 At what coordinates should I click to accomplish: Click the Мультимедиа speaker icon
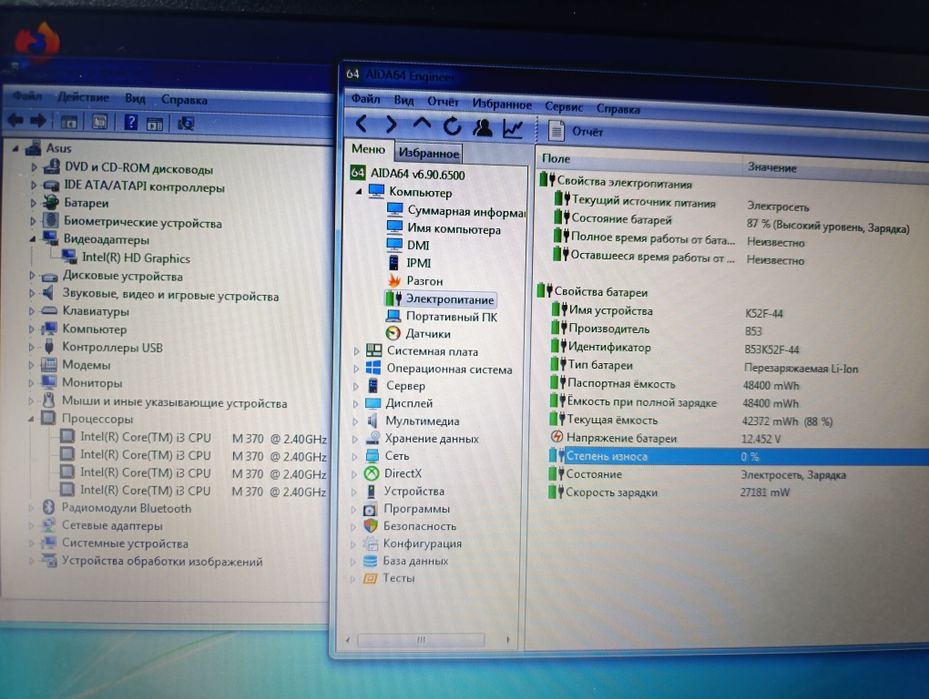pos(373,421)
